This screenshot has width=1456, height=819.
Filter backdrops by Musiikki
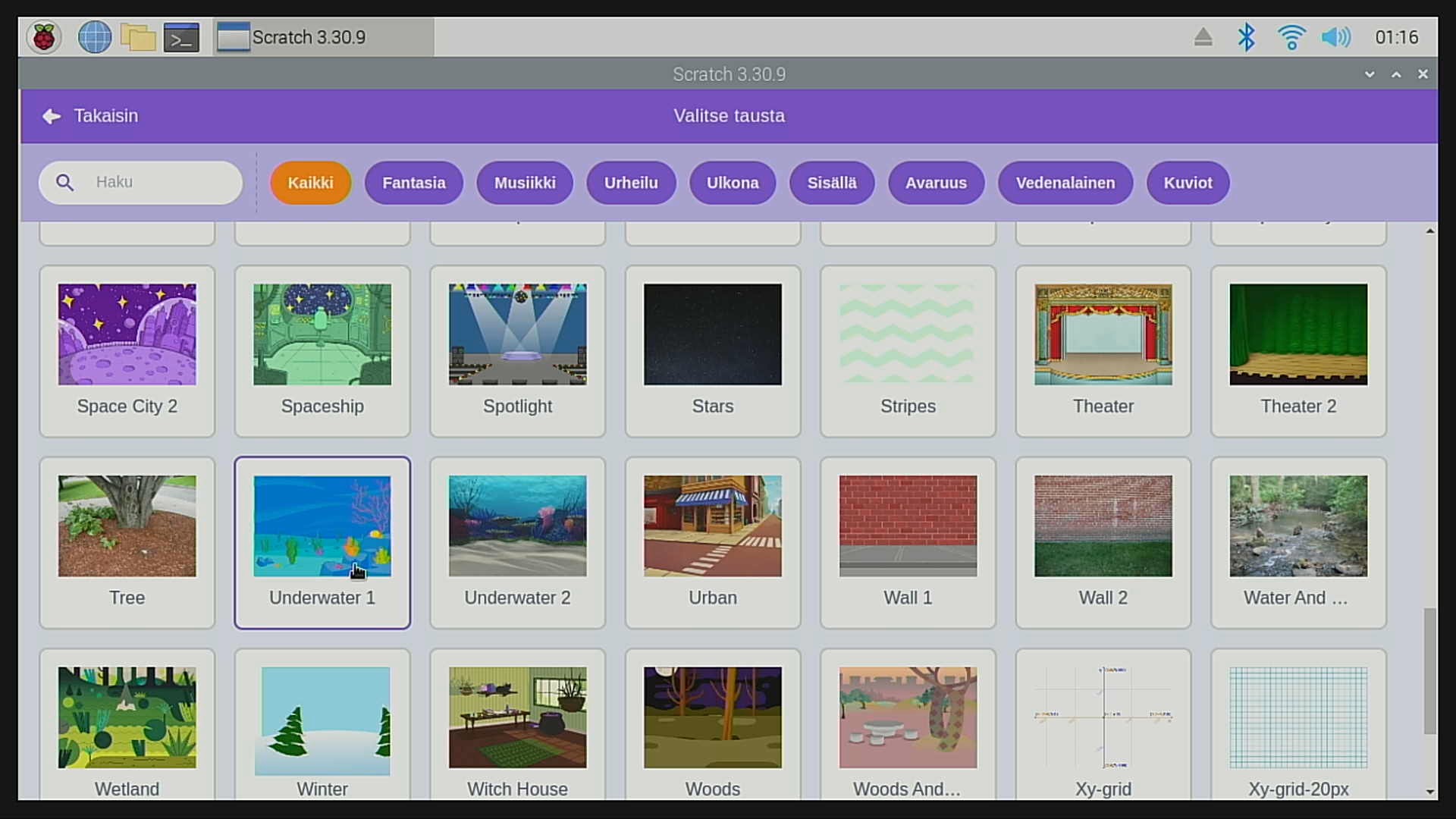click(x=525, y=183)
